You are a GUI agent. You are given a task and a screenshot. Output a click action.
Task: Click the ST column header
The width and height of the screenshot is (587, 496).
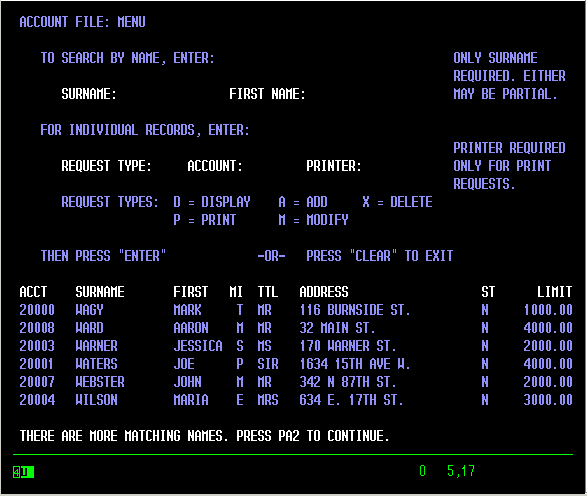pyautogui.click(x=488, y=292)
